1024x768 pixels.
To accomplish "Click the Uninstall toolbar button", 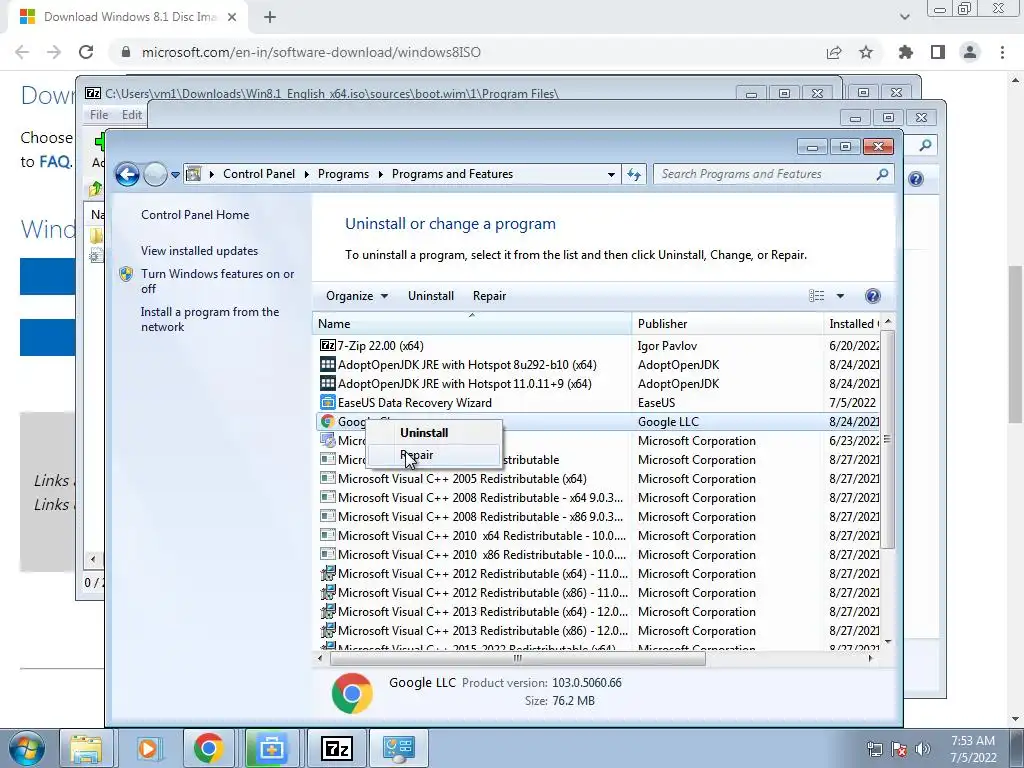I will (430, 296).
